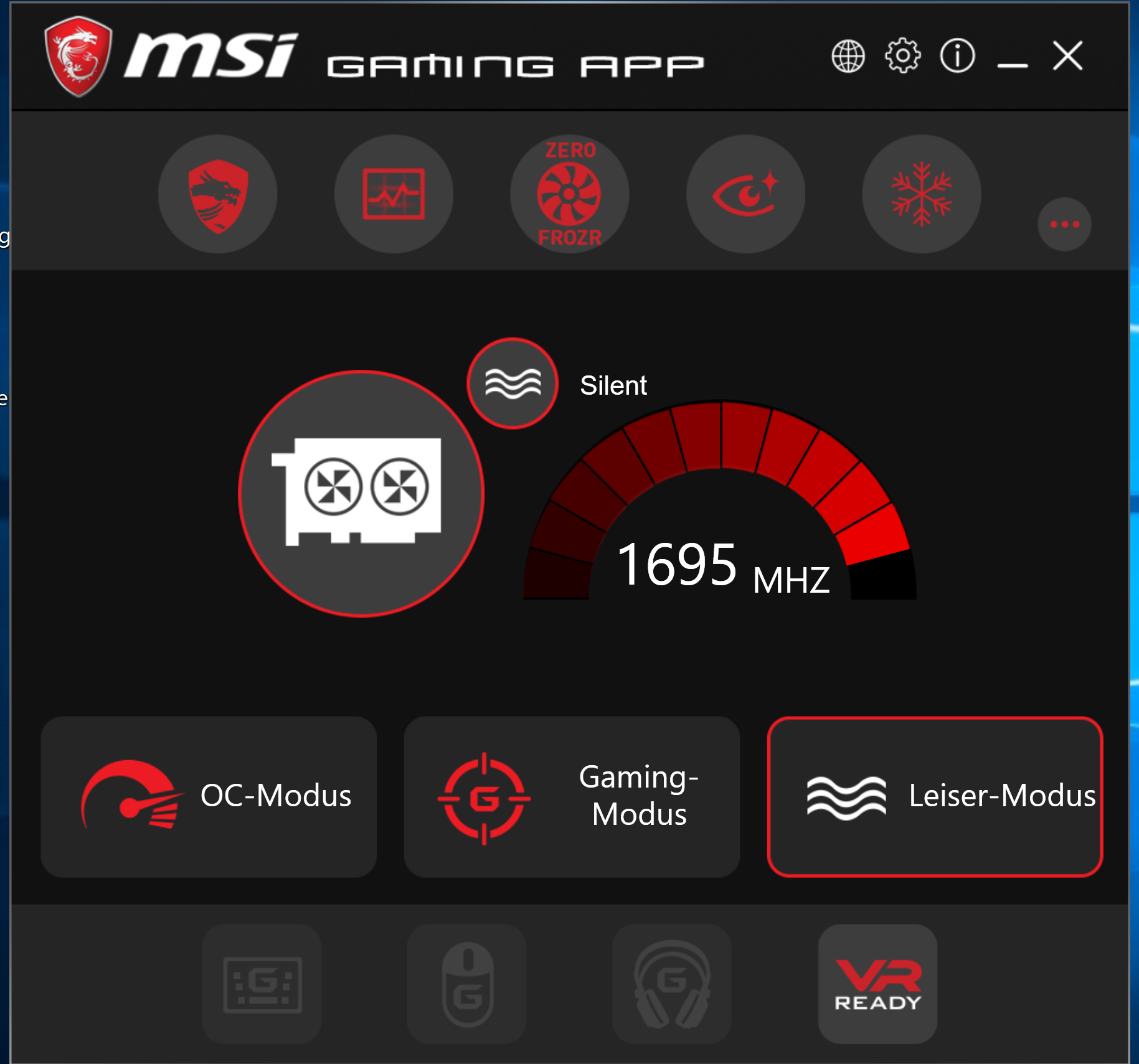Minimize the MSI Gaming App window
1139x1064 pixels.
[x=1013, y=64]
